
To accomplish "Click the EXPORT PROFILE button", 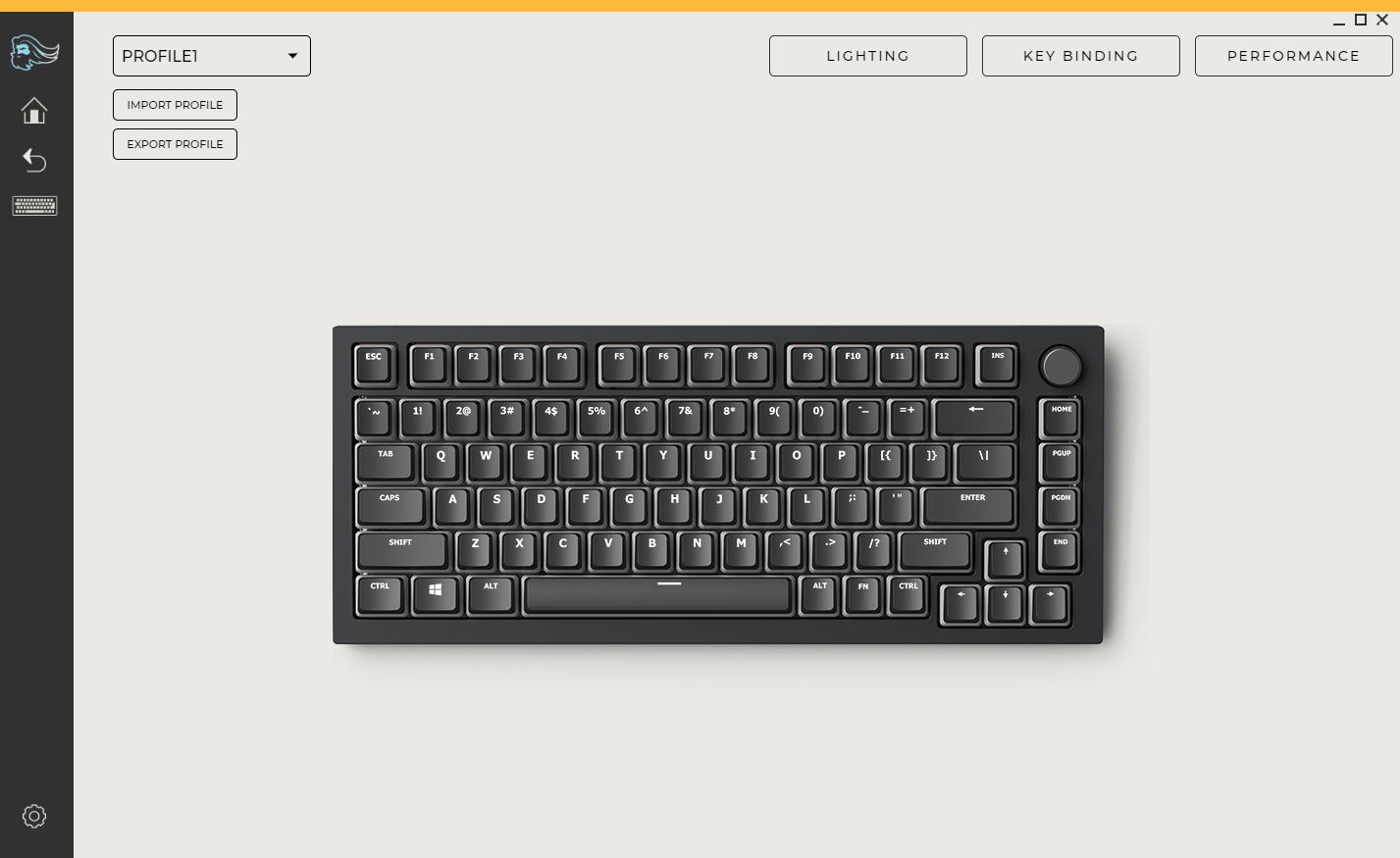I will pos(175,144).
